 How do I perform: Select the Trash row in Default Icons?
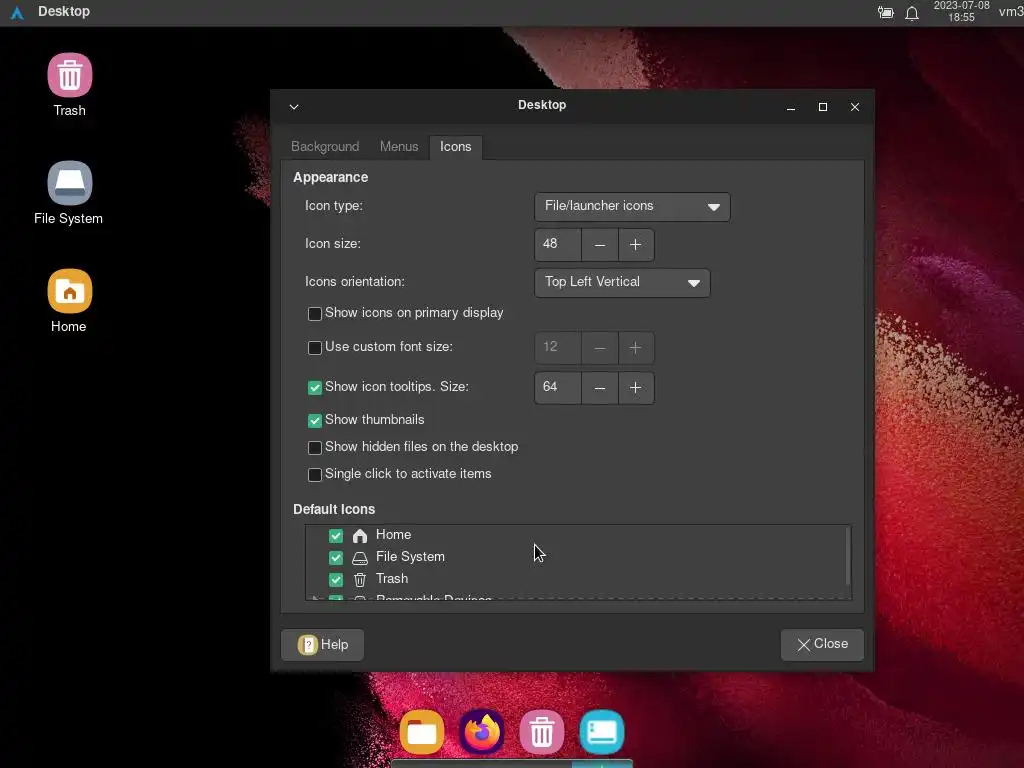click(x=577, y=579)
